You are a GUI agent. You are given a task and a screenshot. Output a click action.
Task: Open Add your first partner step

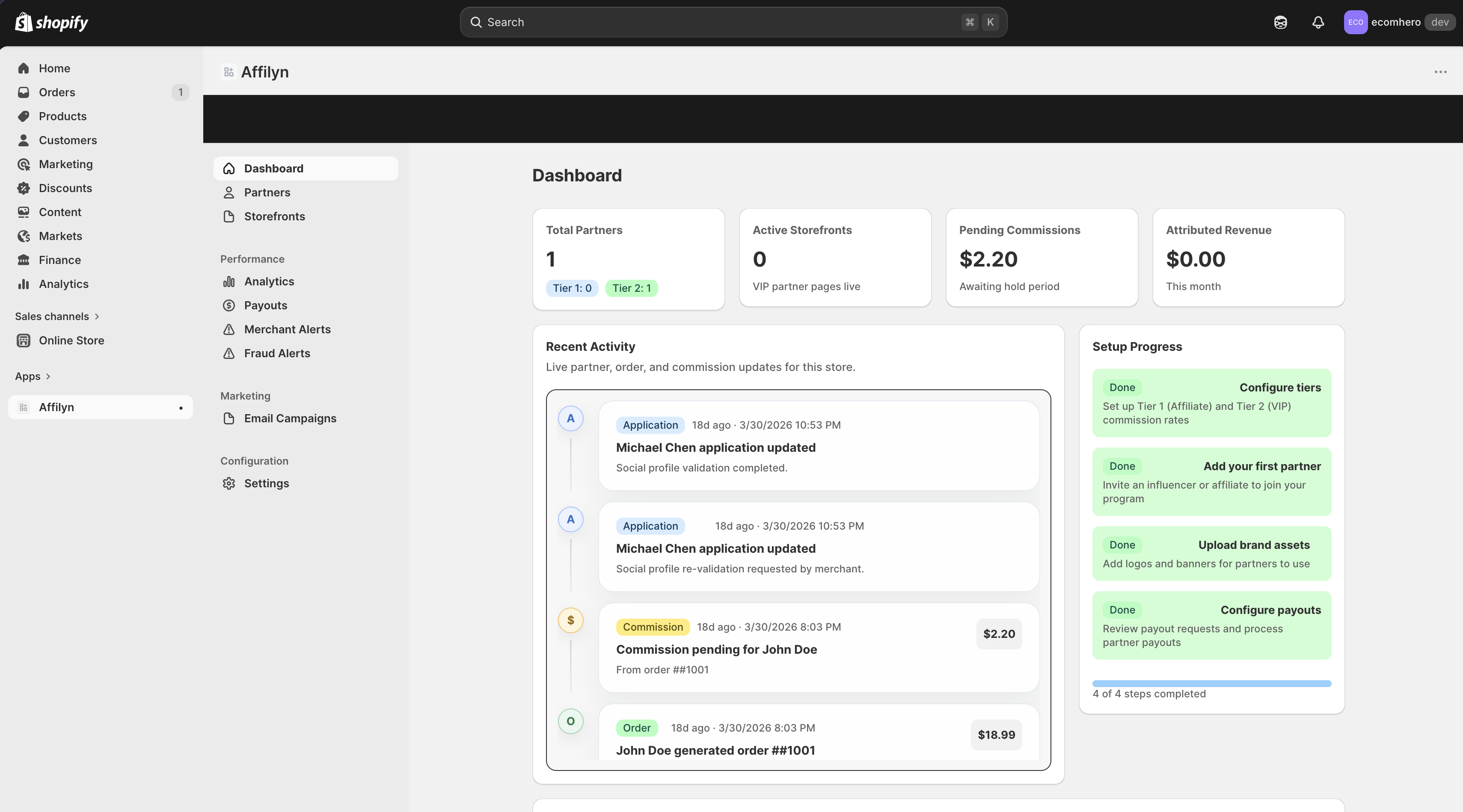1211,482
